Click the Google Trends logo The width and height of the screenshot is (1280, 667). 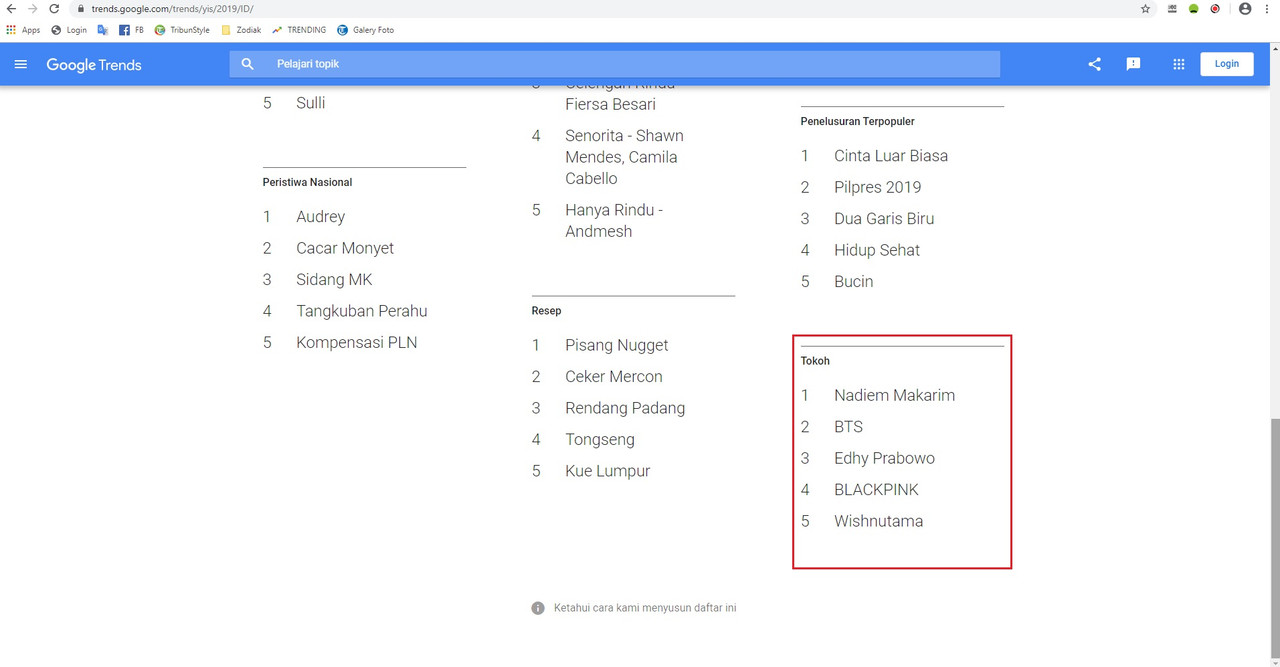[x=94, y=65]
